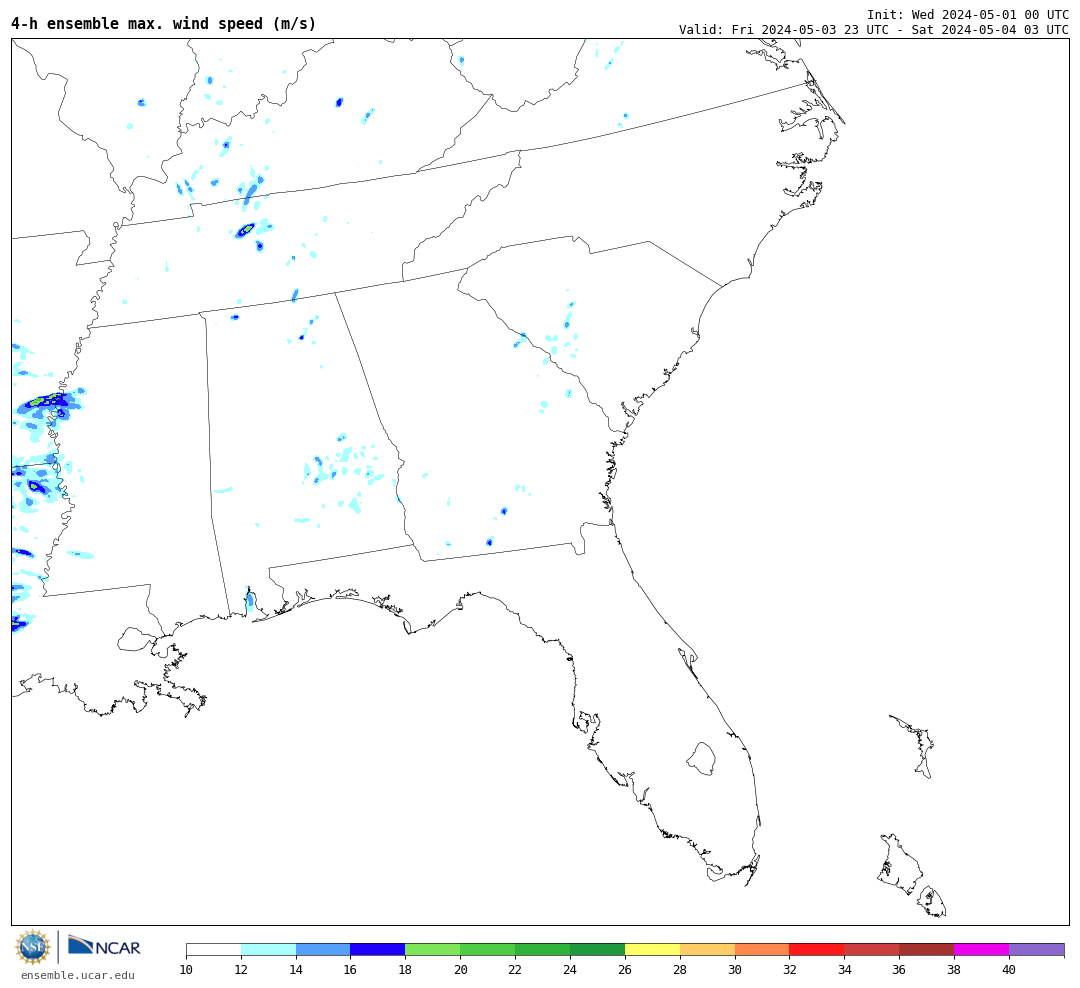Screen dimensions: 1080x988
Task: Select the dark red 36-38 colorbar swatch
Action: [x=927, y=949]
